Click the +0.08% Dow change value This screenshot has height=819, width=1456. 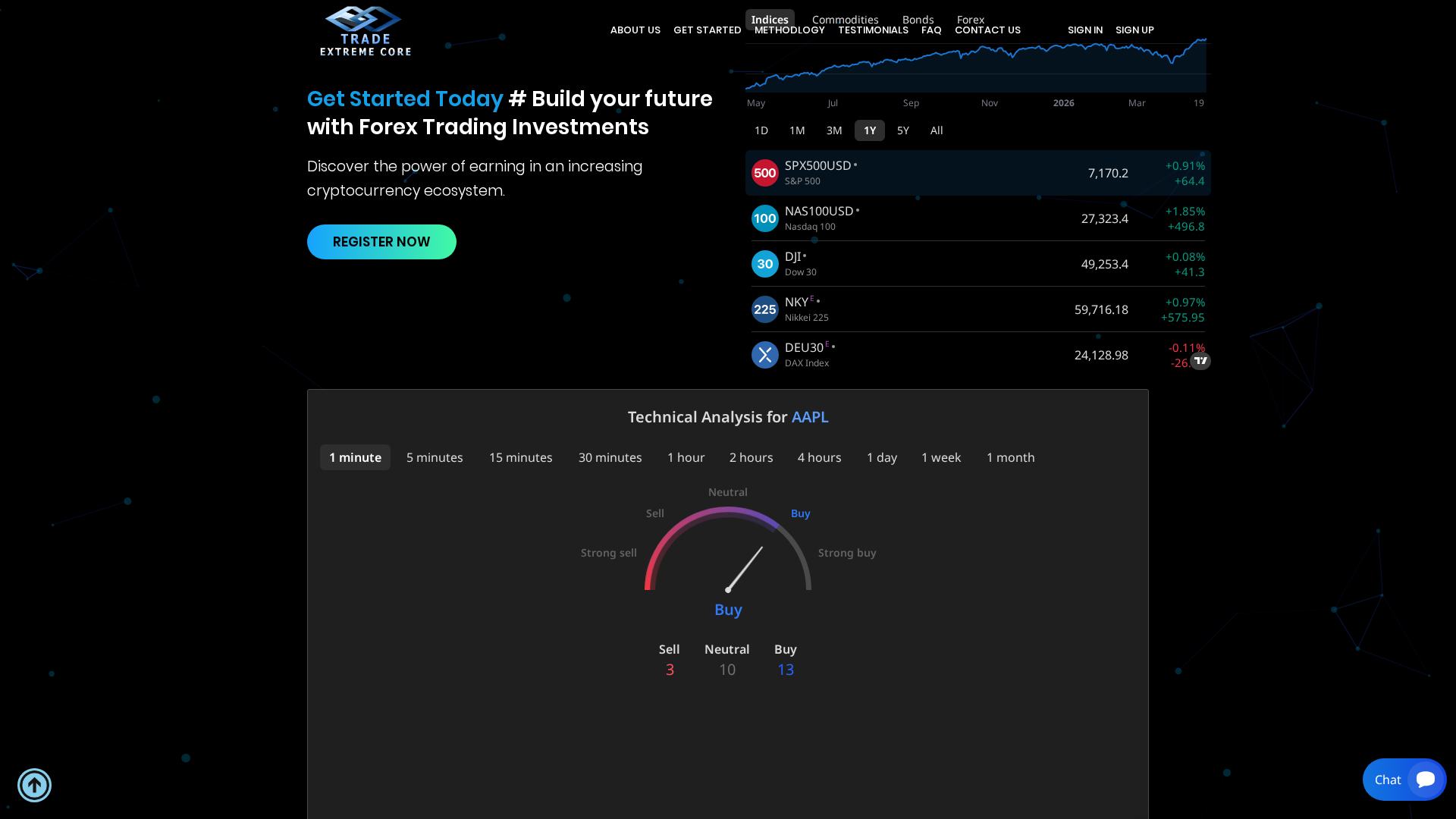[x=1185, y=256]
